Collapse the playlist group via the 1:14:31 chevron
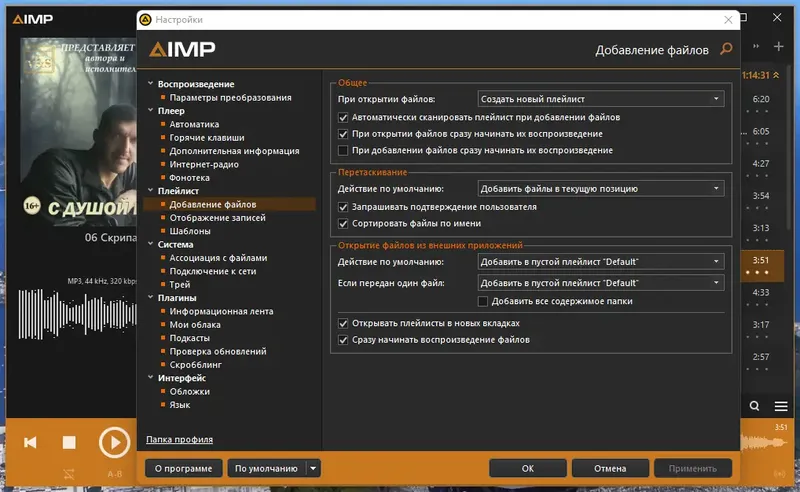This screenshot has width=800, height=492. pyautogui.click(x=776, y=75)
